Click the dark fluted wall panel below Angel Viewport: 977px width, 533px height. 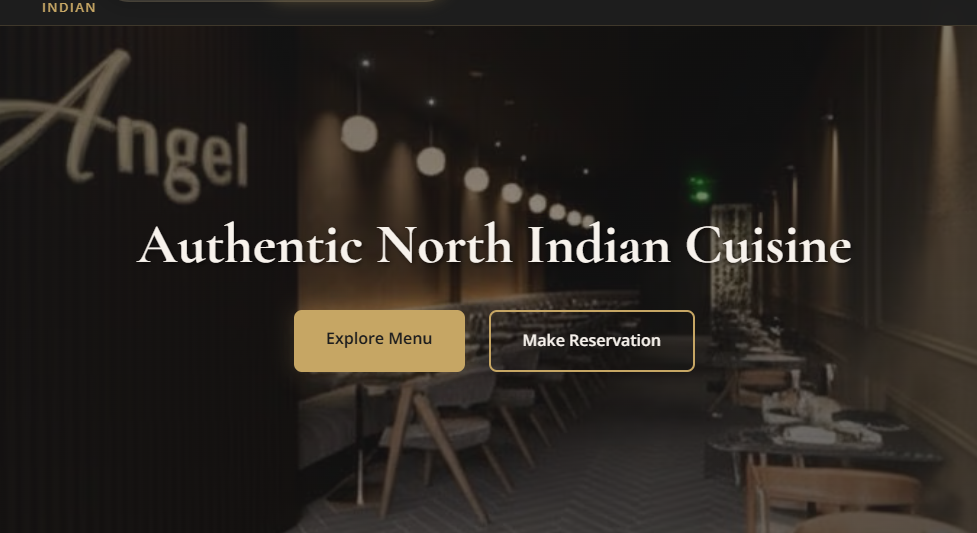coord(143,374)
